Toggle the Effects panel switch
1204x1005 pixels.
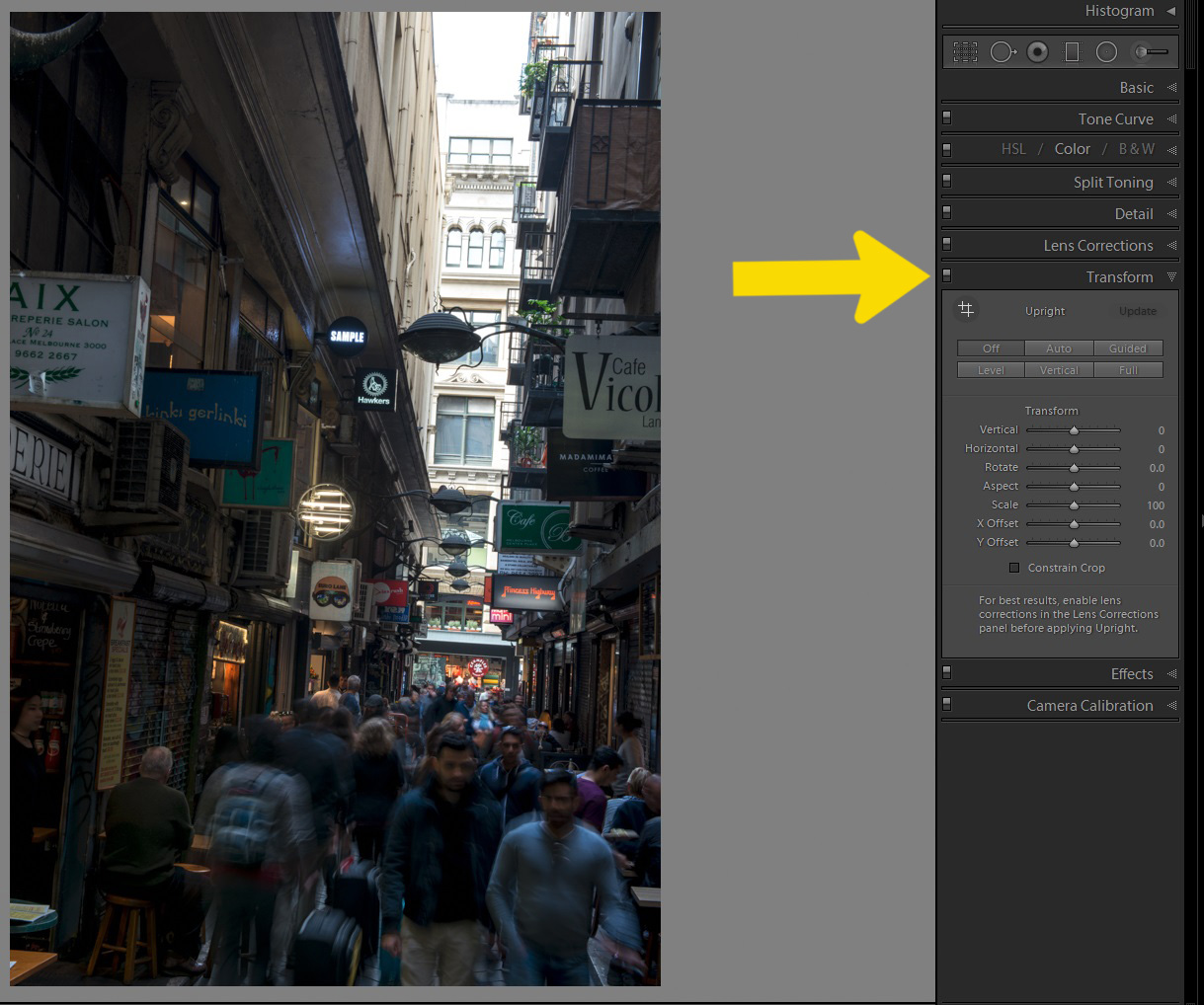coord(947,673)
